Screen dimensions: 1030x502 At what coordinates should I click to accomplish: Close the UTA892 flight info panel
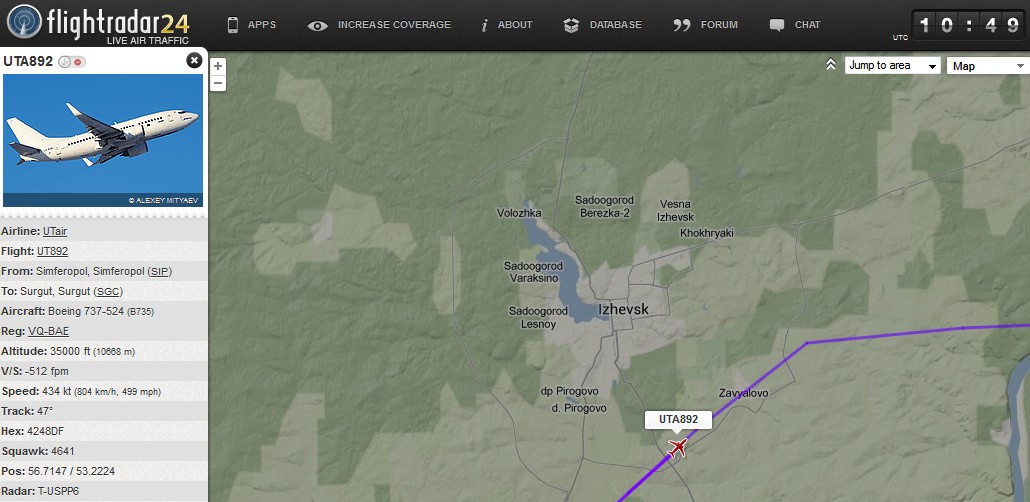194,60
